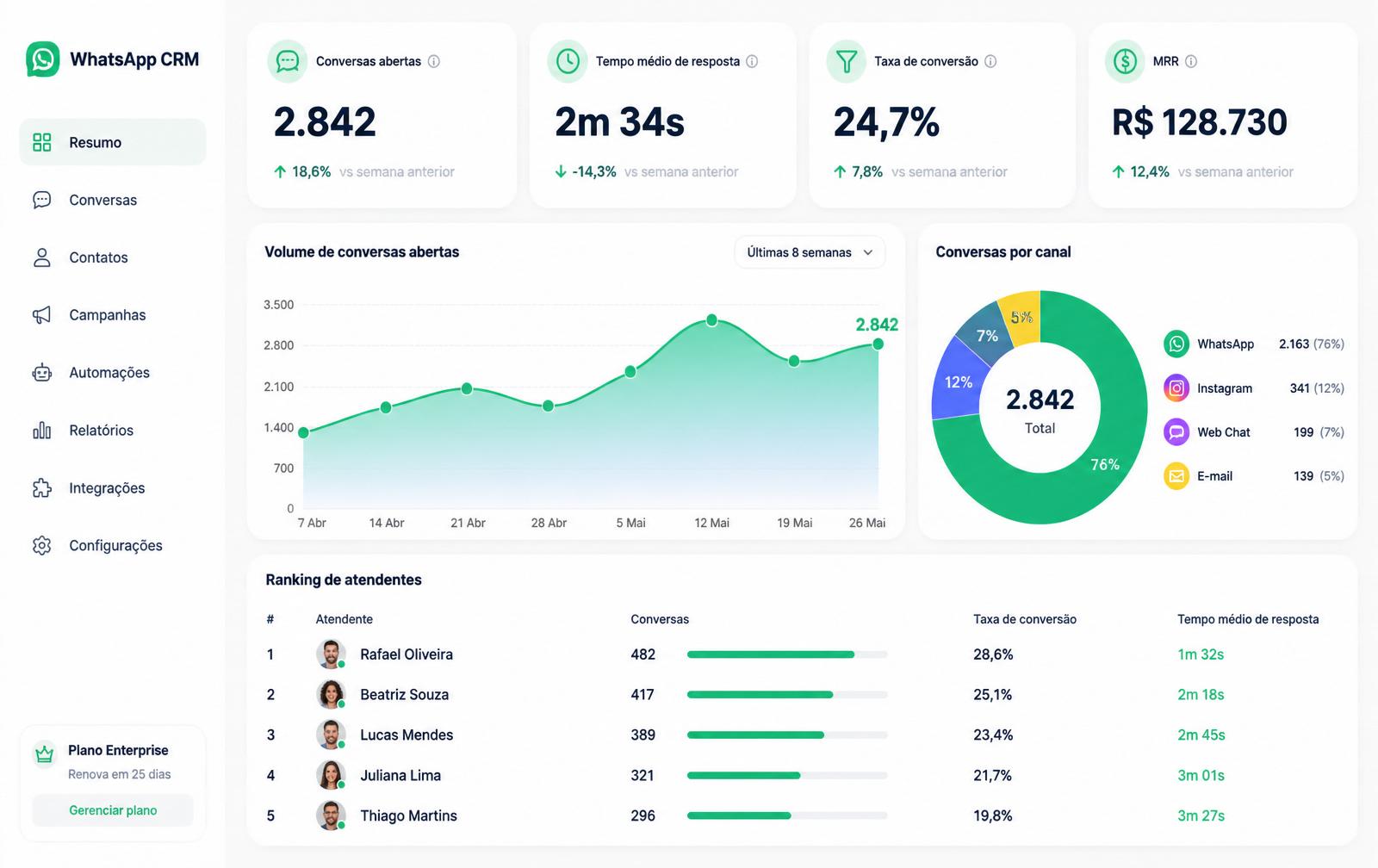Click Beatriz Souza's avatar photo
1378x868 pixels.
pos(331,695)
